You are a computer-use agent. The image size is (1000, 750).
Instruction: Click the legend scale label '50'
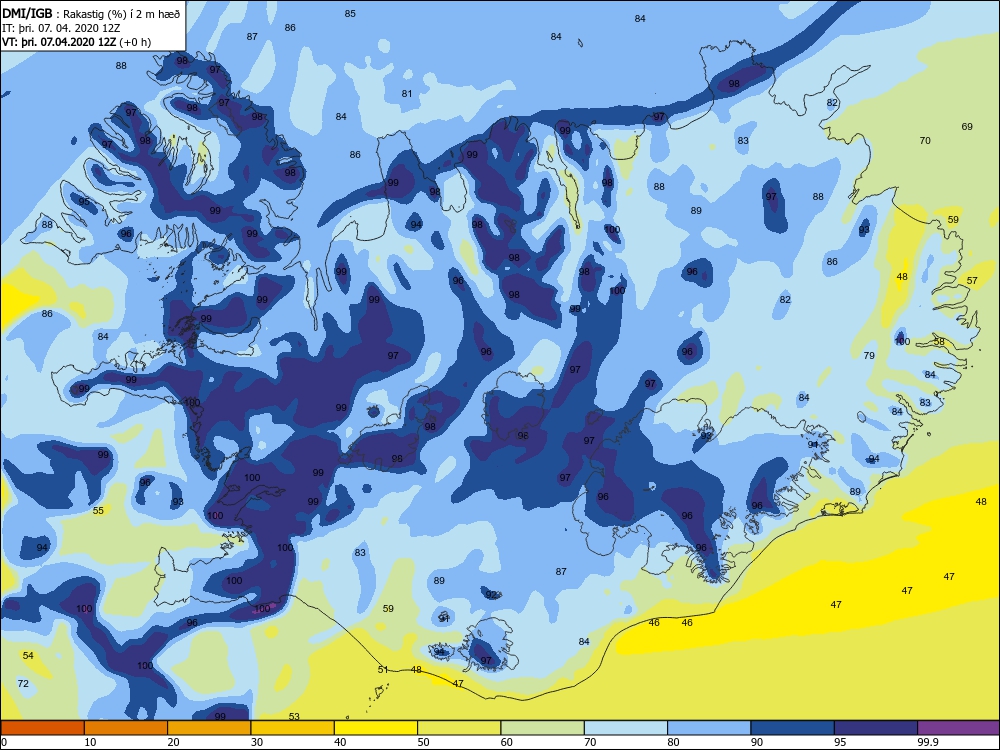pos(423,742)
